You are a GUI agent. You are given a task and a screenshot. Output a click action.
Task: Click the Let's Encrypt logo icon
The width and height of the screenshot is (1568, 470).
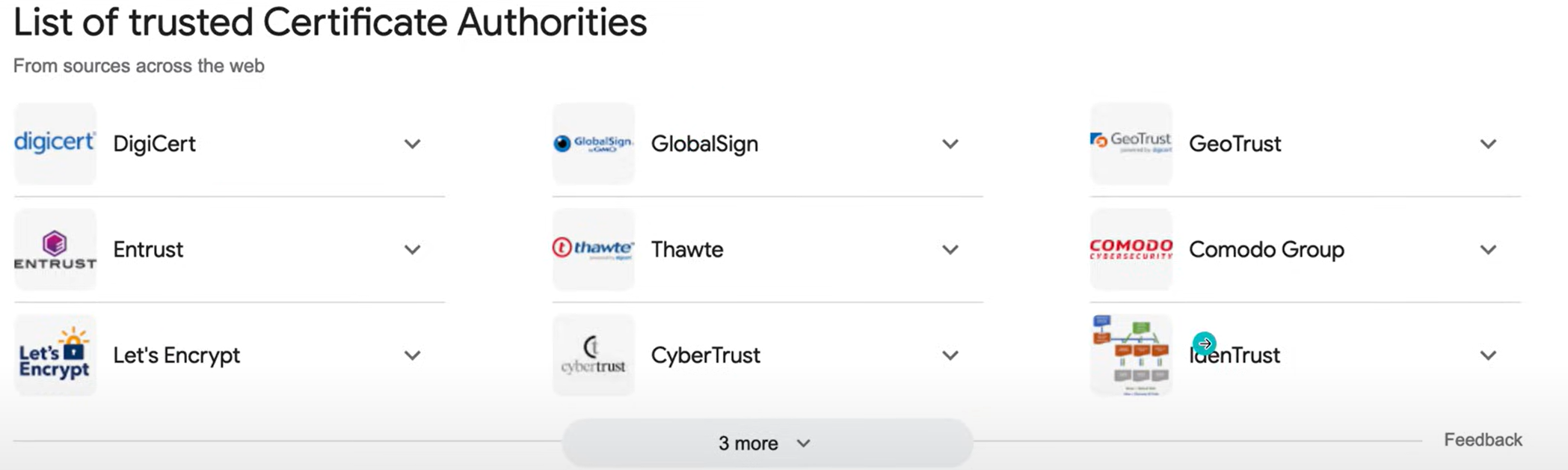(55, 355)
